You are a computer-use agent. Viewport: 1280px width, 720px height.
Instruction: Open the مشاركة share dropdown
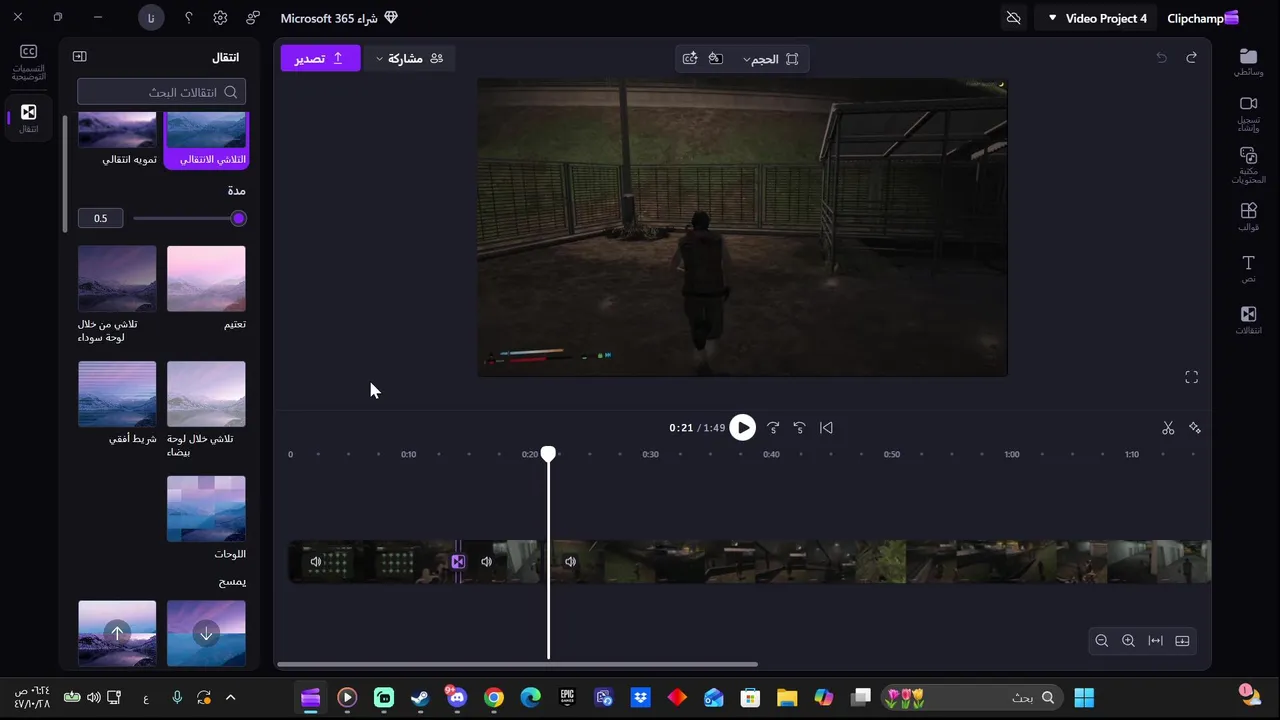[410, 58]
